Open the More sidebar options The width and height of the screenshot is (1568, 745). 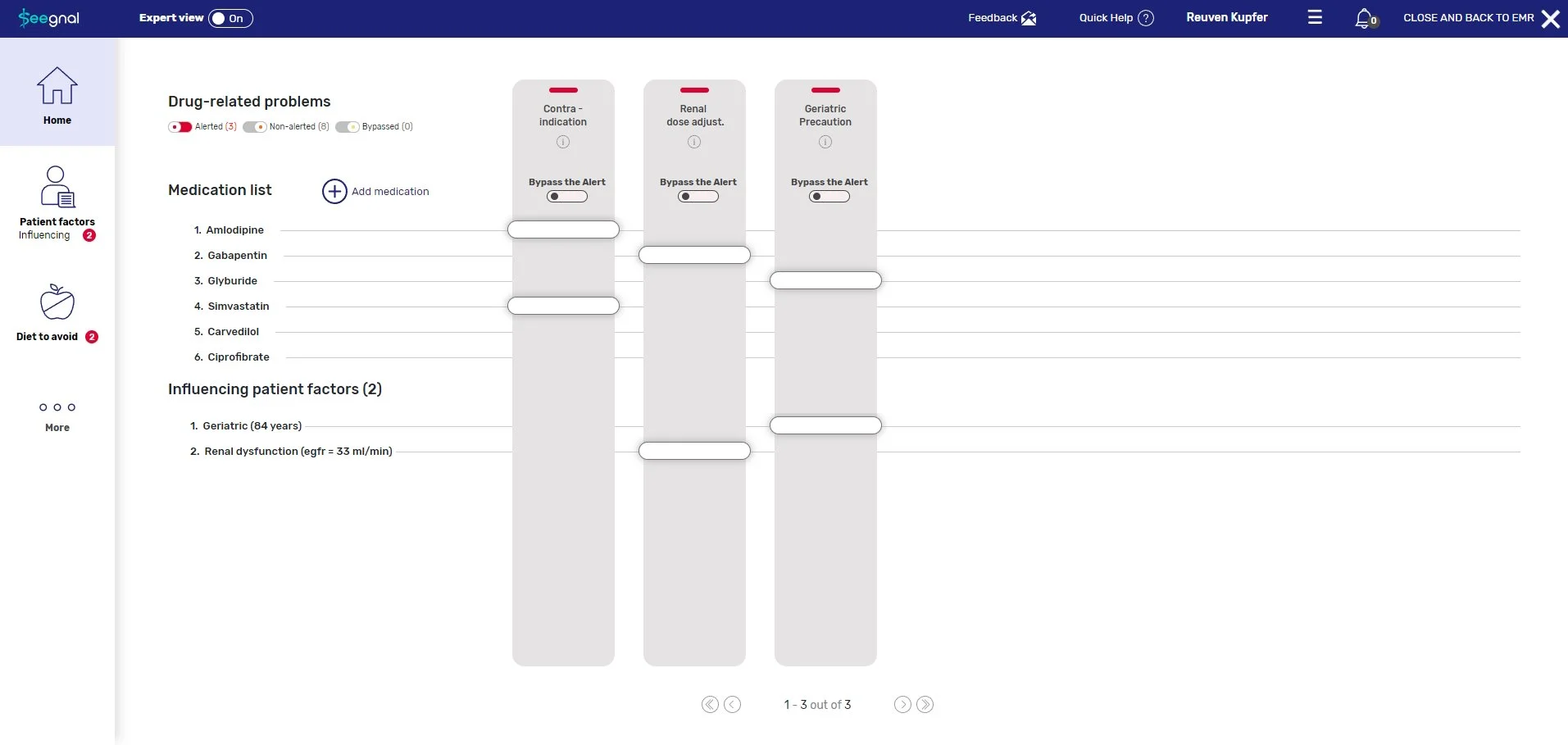pos(57,416)
